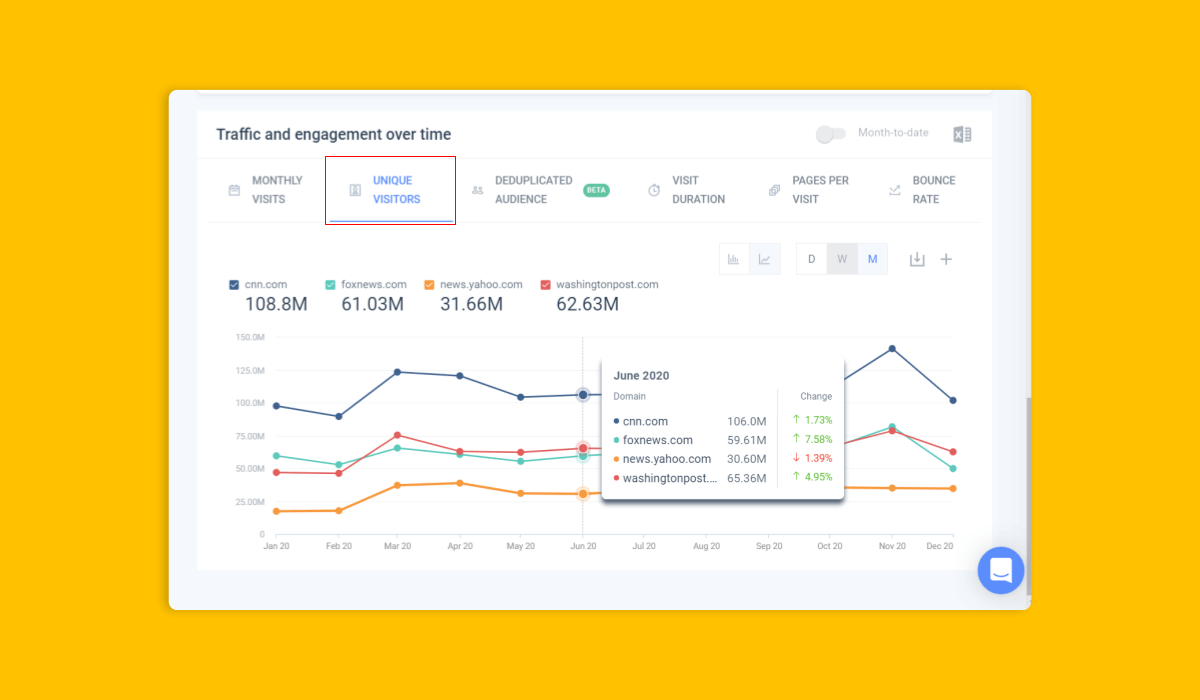Click the cnn.com value 108.8M
This screenshot has width=1200, height=700.
[x=276, y=304]
